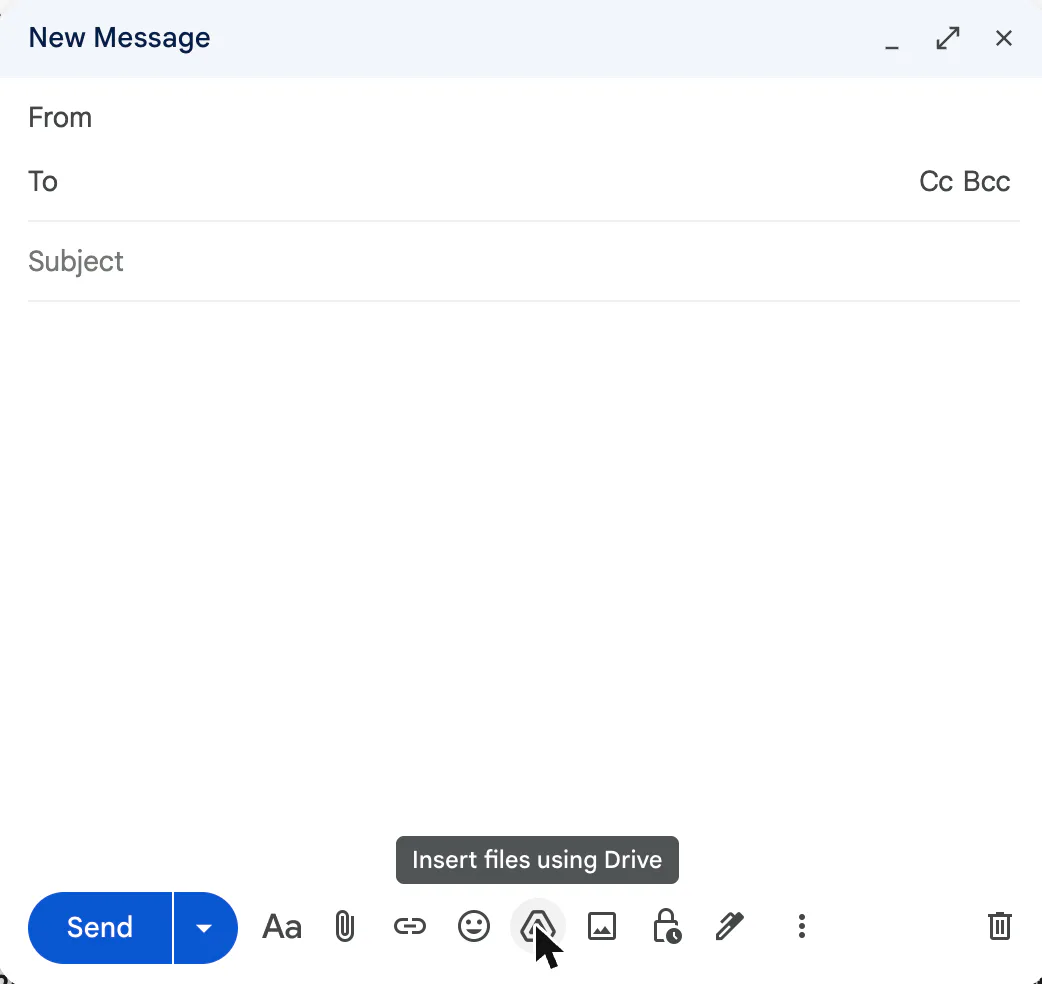Open more send options dropdown arrow
The width and height of the screenshot is (1042, 984).
tap(205, 927)
